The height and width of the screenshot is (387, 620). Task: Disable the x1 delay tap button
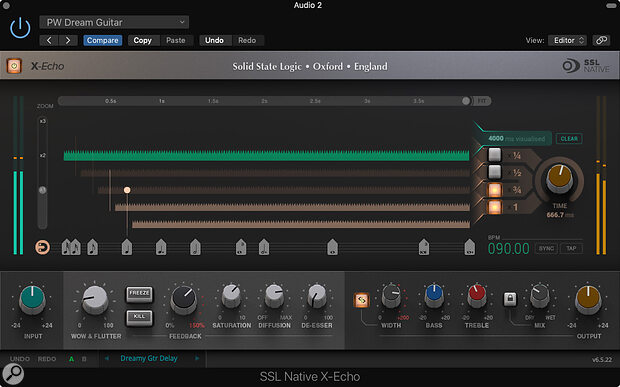click(x=494, y=207)
